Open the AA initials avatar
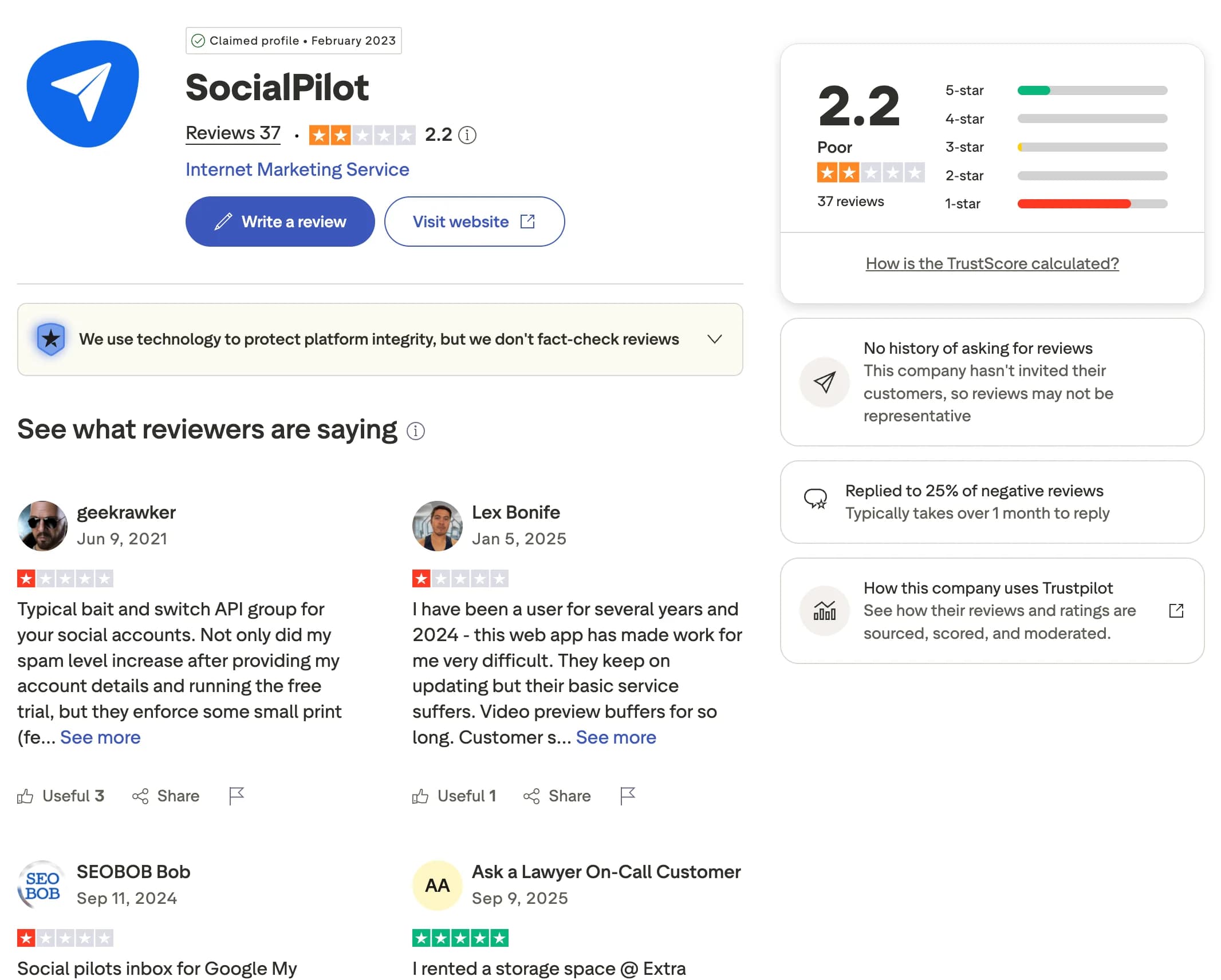The height and width of the screenshot is (980, 1221). point(438,886)
